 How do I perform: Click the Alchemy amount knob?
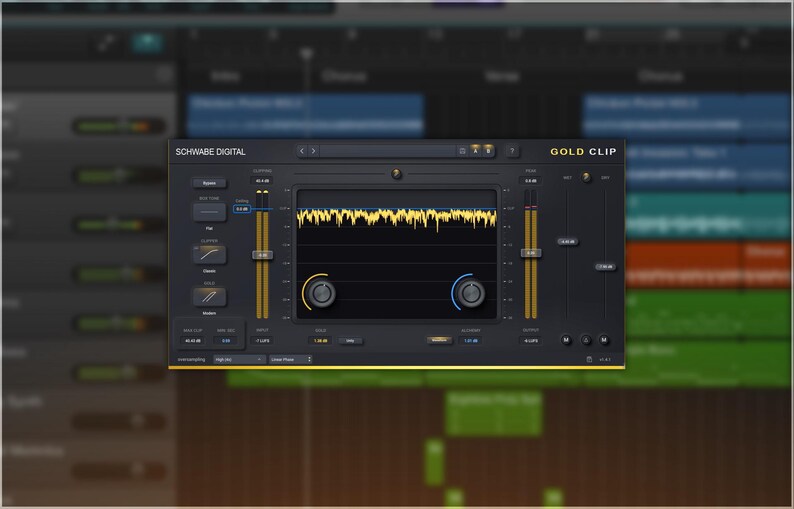click(470, 293)
